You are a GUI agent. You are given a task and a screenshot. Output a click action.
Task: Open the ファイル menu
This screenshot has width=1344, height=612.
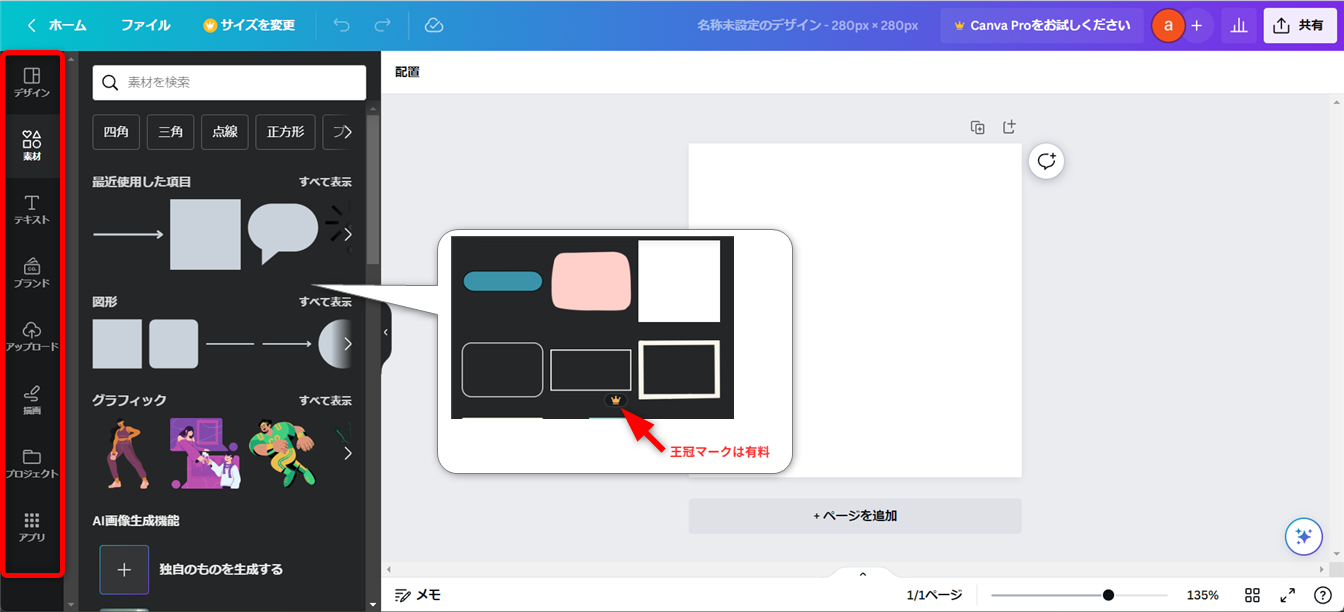coord(146,25)
